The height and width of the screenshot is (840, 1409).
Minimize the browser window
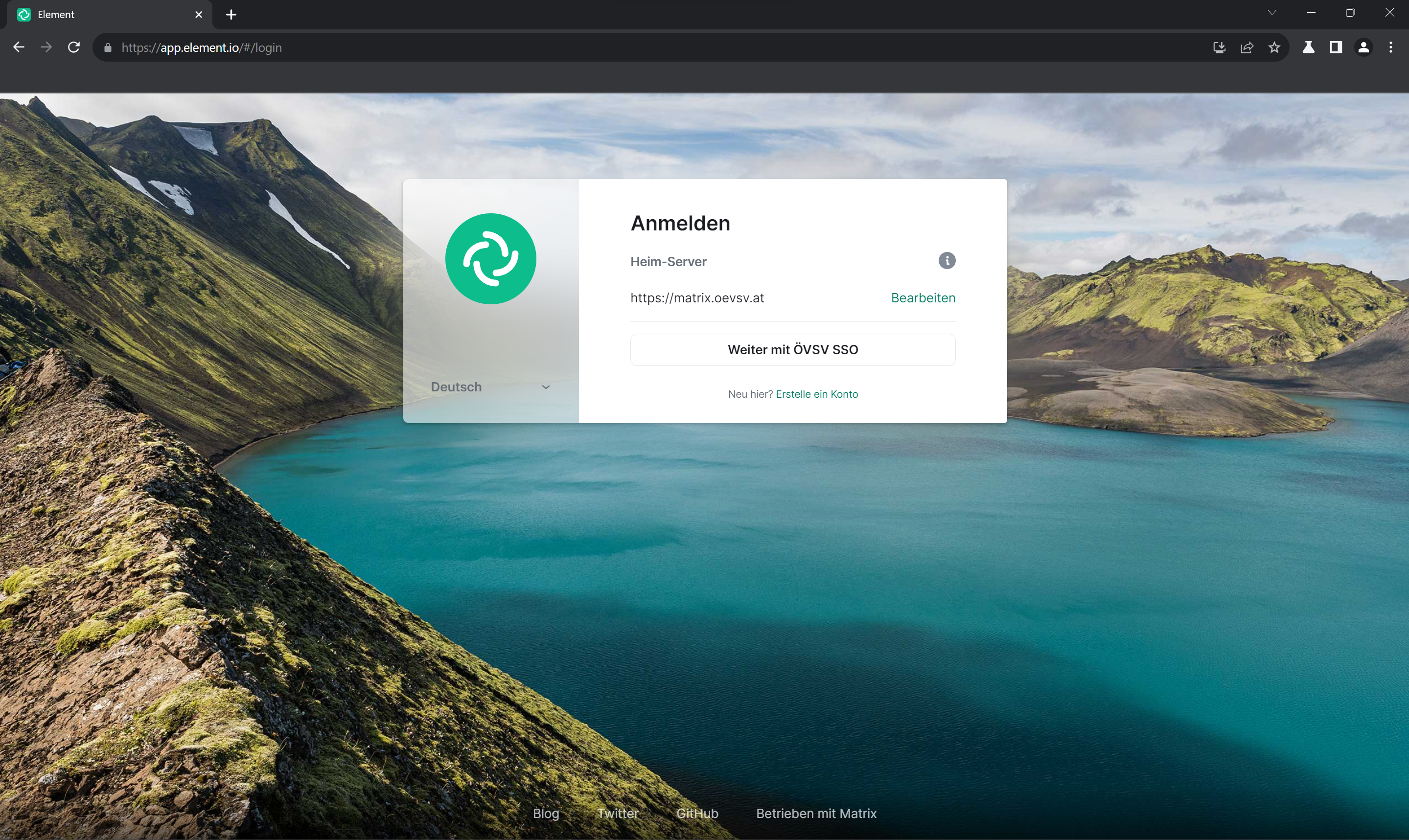1311,12
